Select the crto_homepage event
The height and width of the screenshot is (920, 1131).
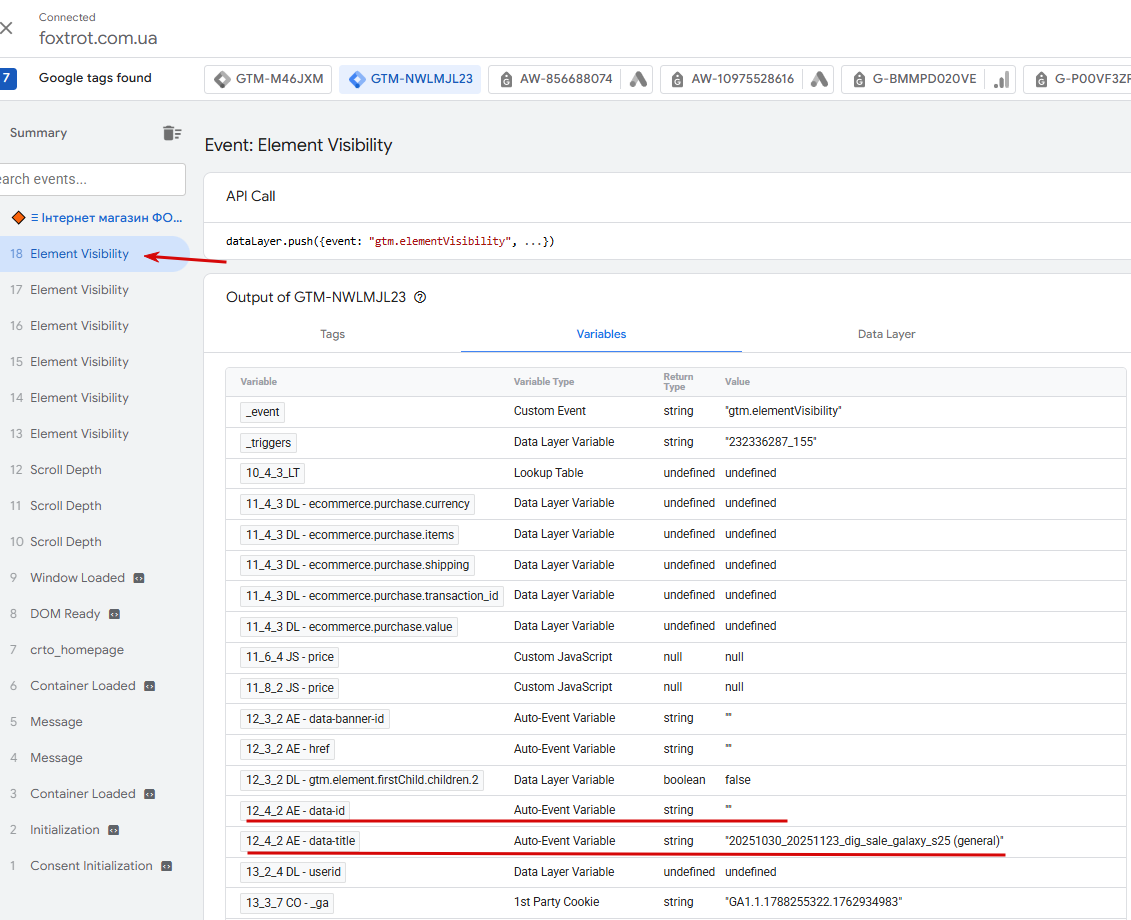77,650
